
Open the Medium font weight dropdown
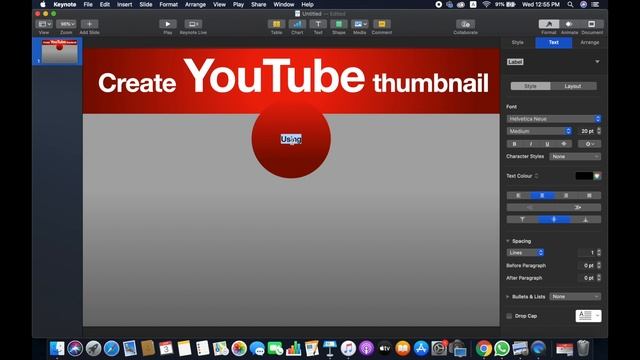pos(539,131)
